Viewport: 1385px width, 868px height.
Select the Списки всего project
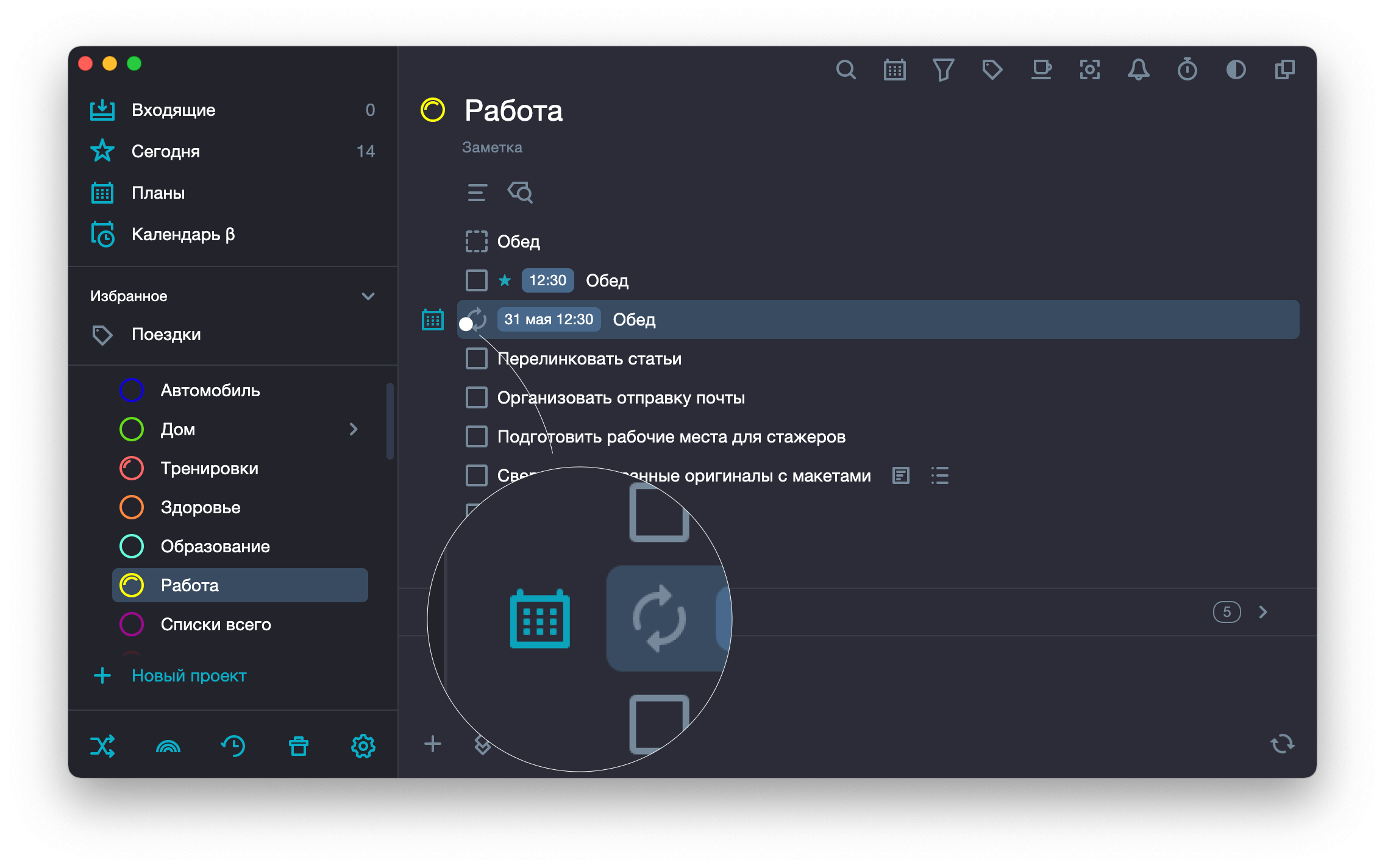[240, 624]
